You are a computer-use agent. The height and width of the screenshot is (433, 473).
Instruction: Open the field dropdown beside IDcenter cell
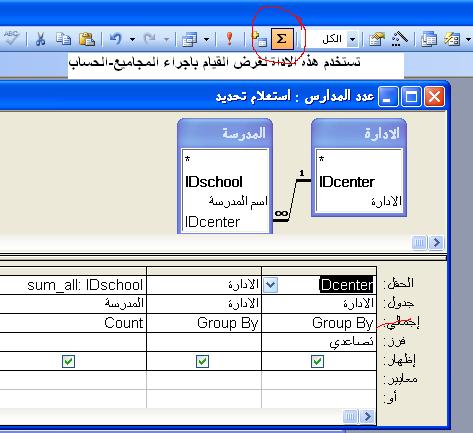coord(270,285)
